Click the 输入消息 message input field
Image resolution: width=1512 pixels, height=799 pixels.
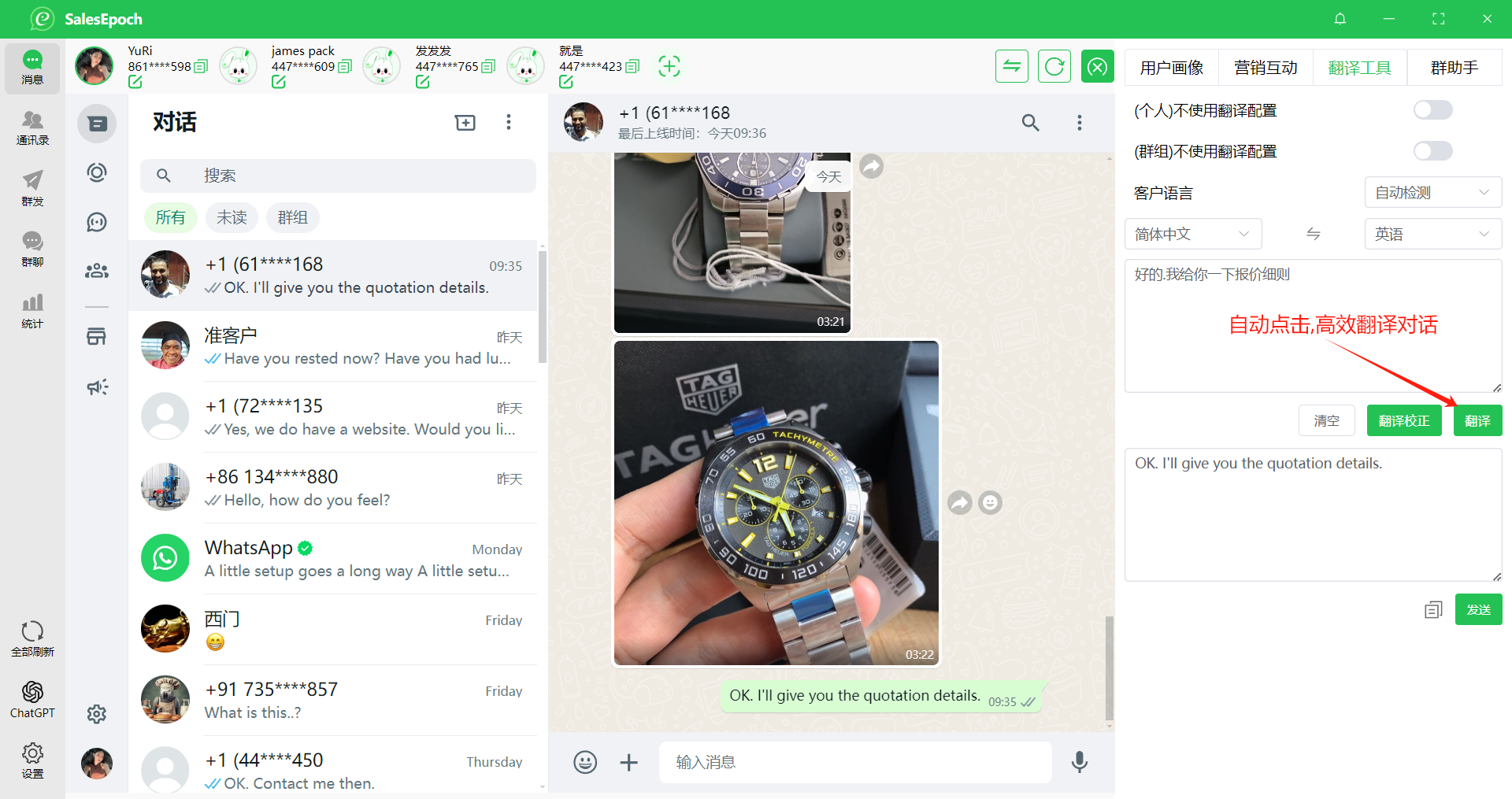(x=855, y=762)
